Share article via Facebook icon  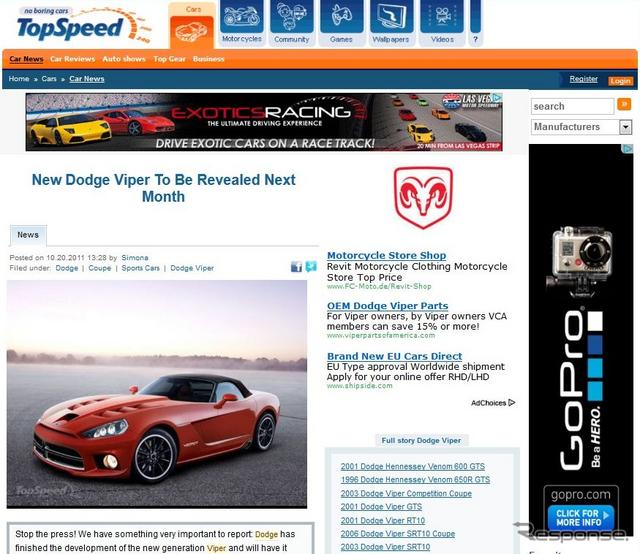(296, 267)
